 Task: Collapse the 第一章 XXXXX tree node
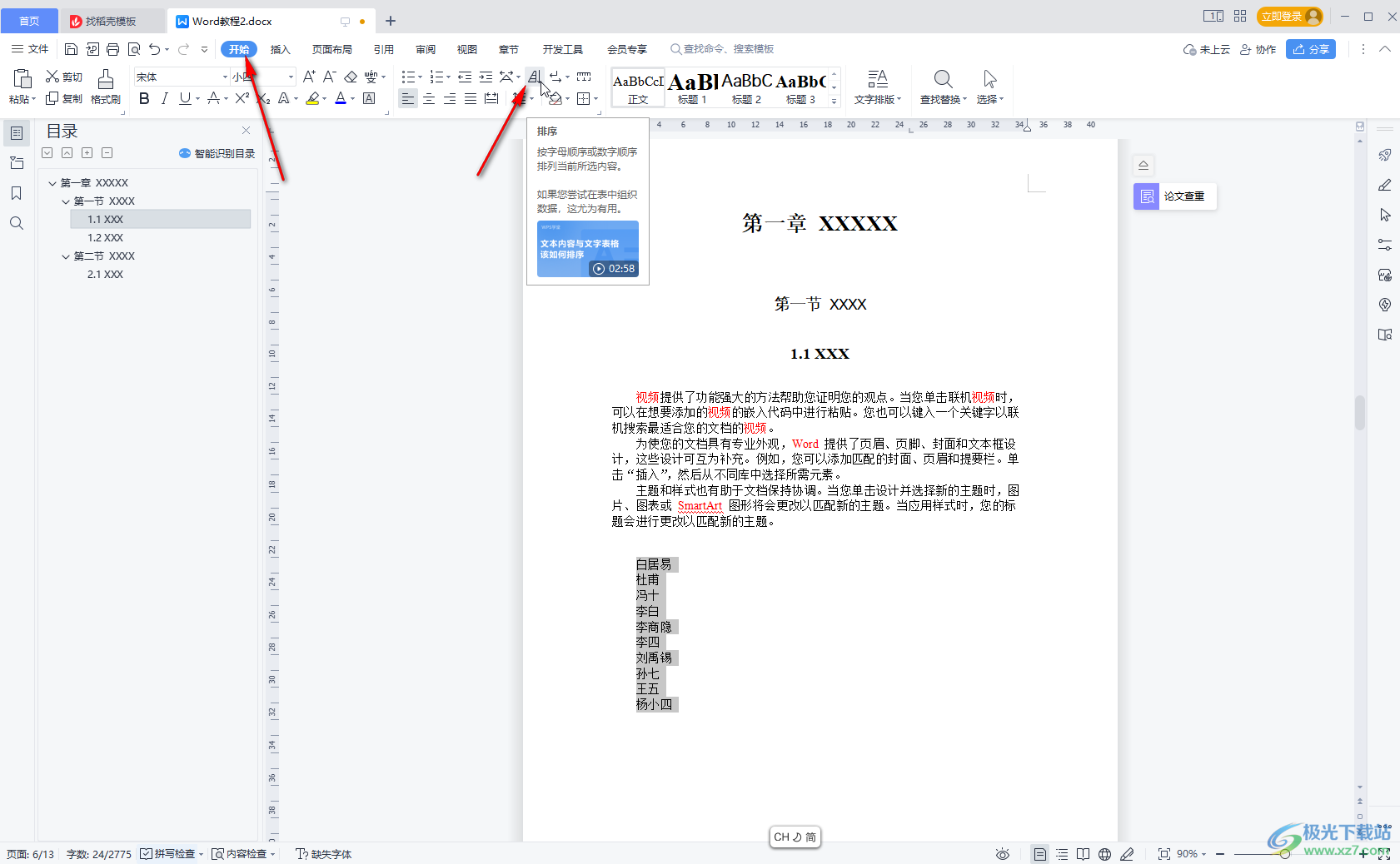[52, 183]
